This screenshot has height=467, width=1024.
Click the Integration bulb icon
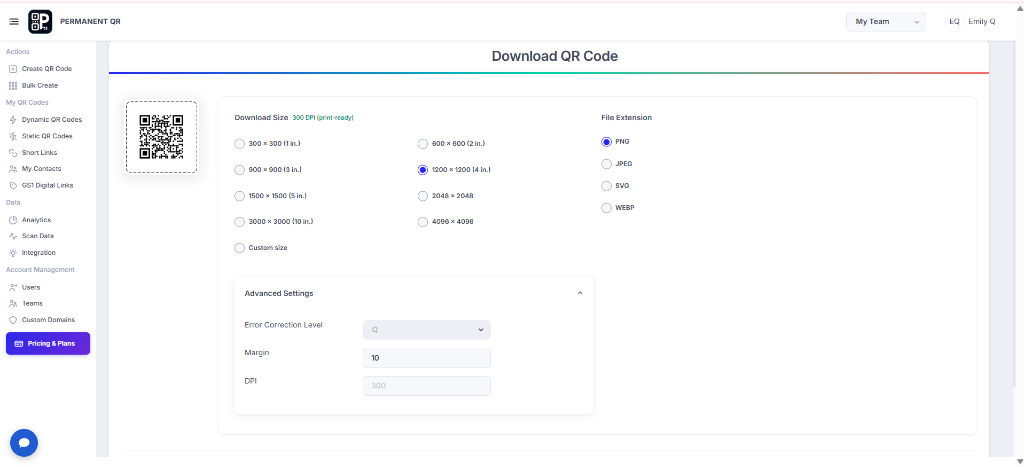[13, 253]
